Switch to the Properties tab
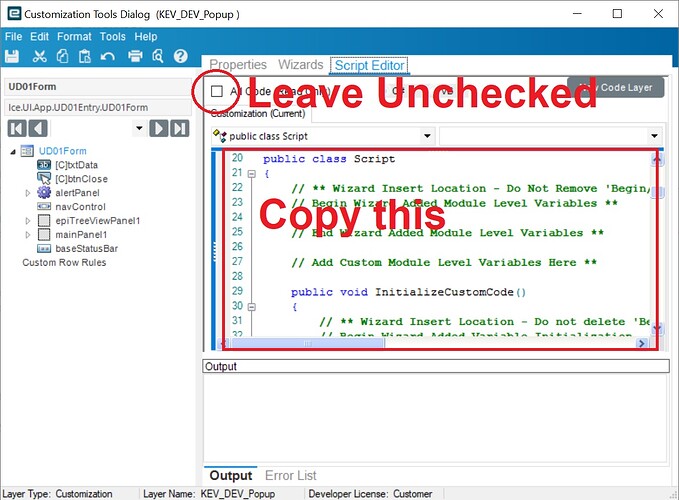 pos(238,65)
